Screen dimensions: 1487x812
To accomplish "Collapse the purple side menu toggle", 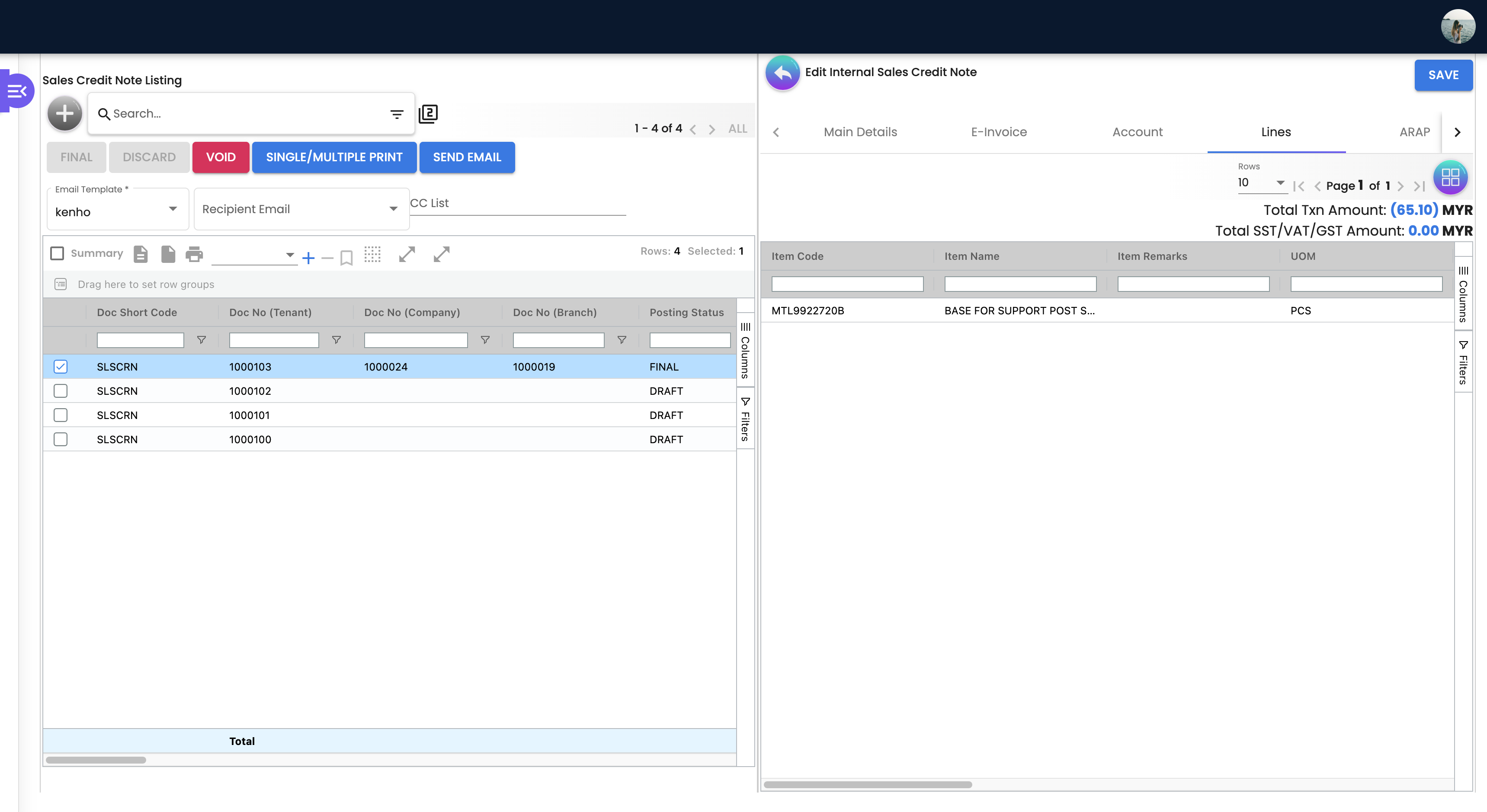I will 17,91.
